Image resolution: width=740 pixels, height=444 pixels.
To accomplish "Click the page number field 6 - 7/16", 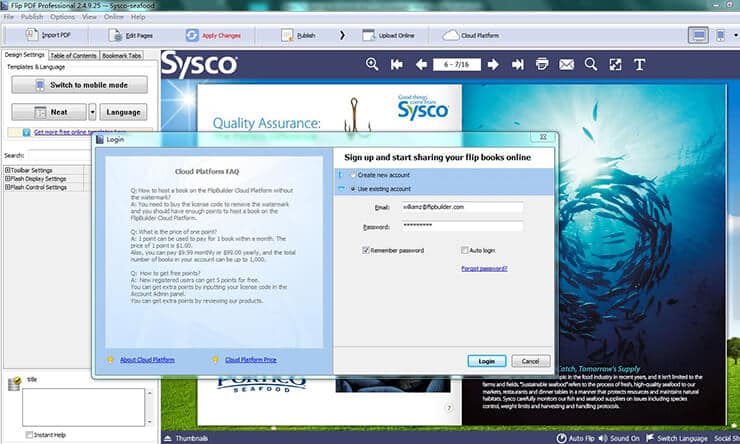I will [457, 64].
